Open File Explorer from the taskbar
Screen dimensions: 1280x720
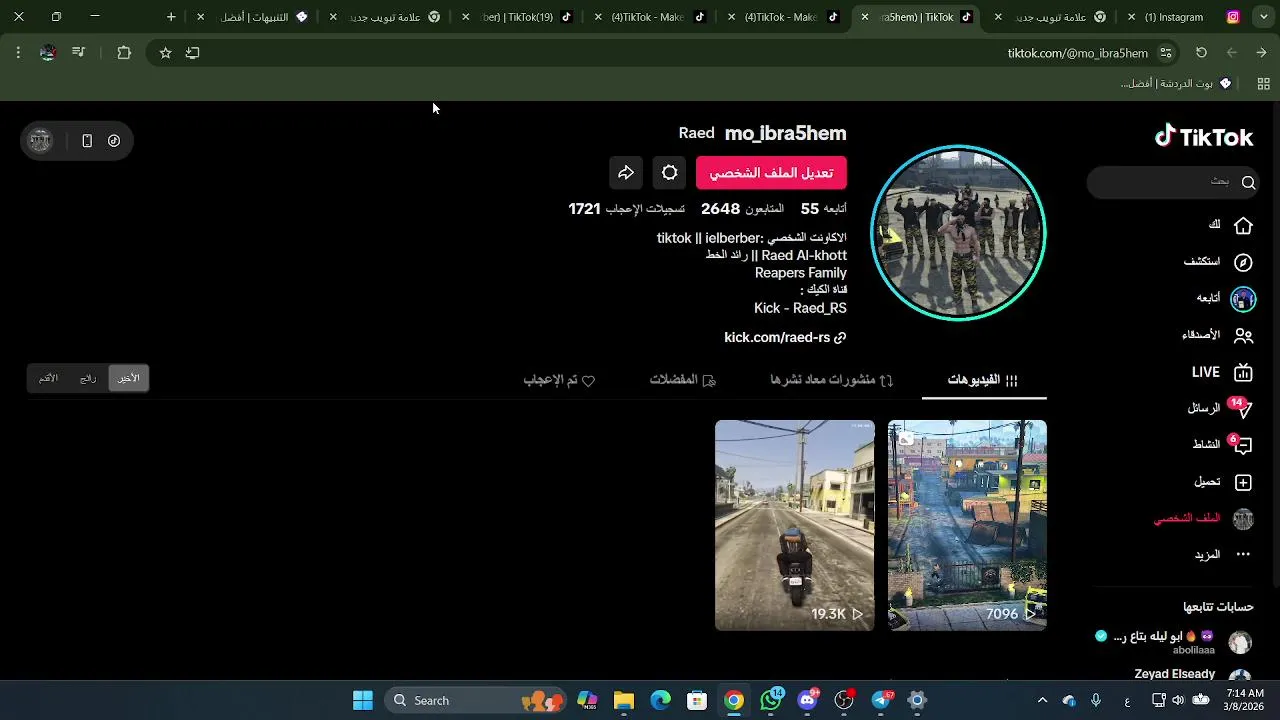pyautogui.click(x=624, y=700)
